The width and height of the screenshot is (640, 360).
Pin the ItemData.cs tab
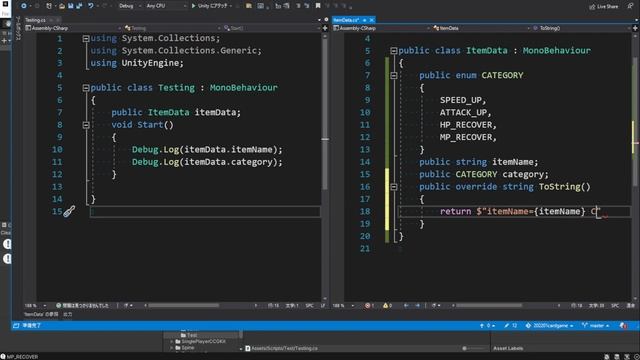(364, 20)
